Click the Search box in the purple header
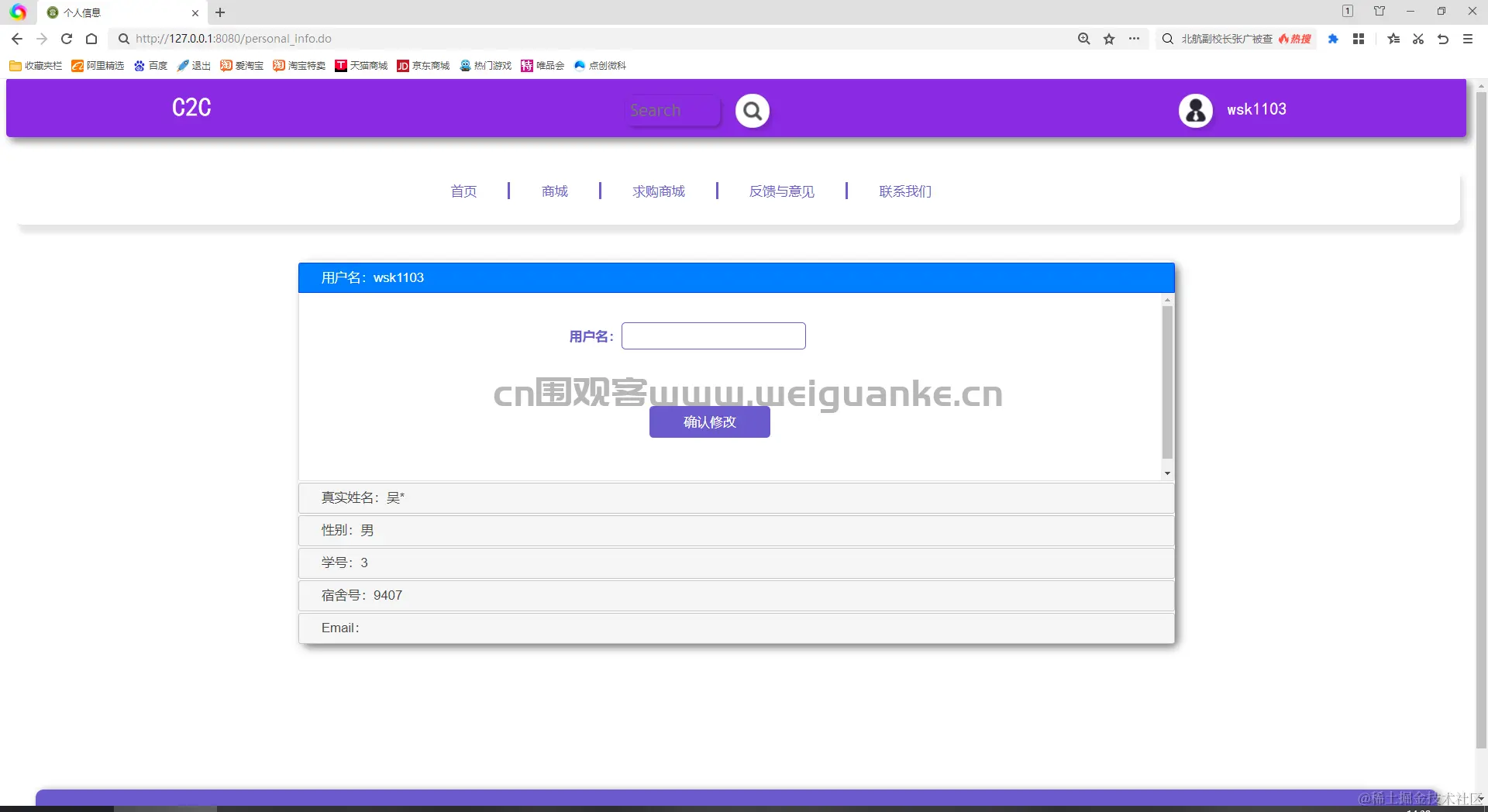The height and width of the screenshot is (812, 1488). click(x=673, y=111)
